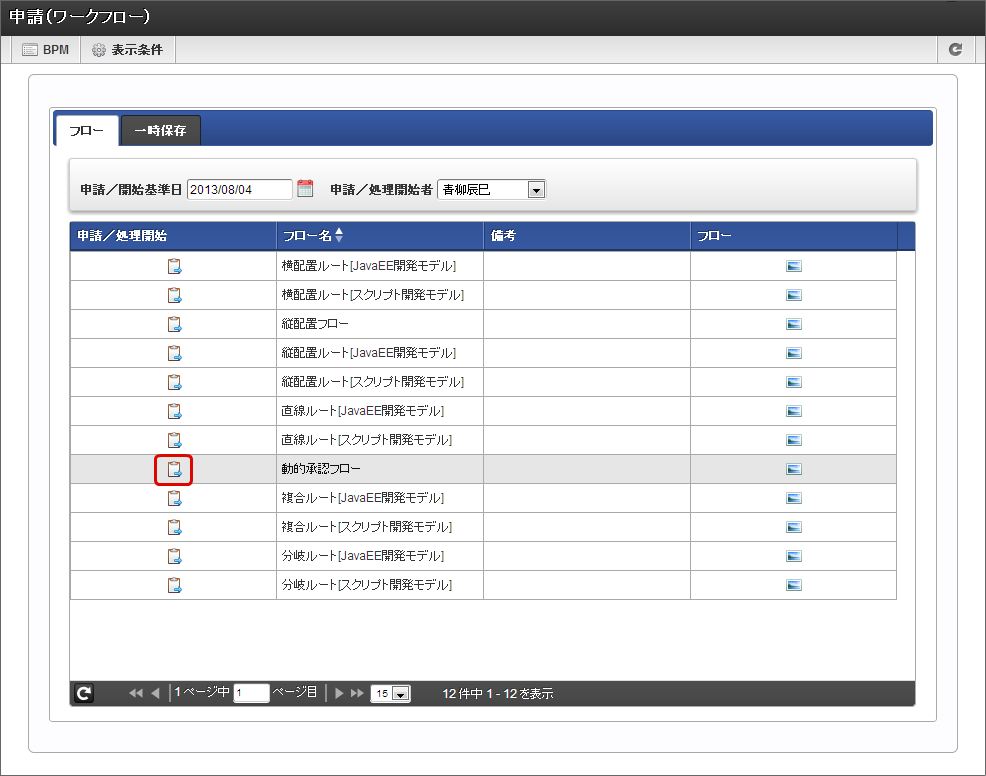
Task: Start application for 直線ルート[スクリプト開発モデル]
Action: click(174, 440)
